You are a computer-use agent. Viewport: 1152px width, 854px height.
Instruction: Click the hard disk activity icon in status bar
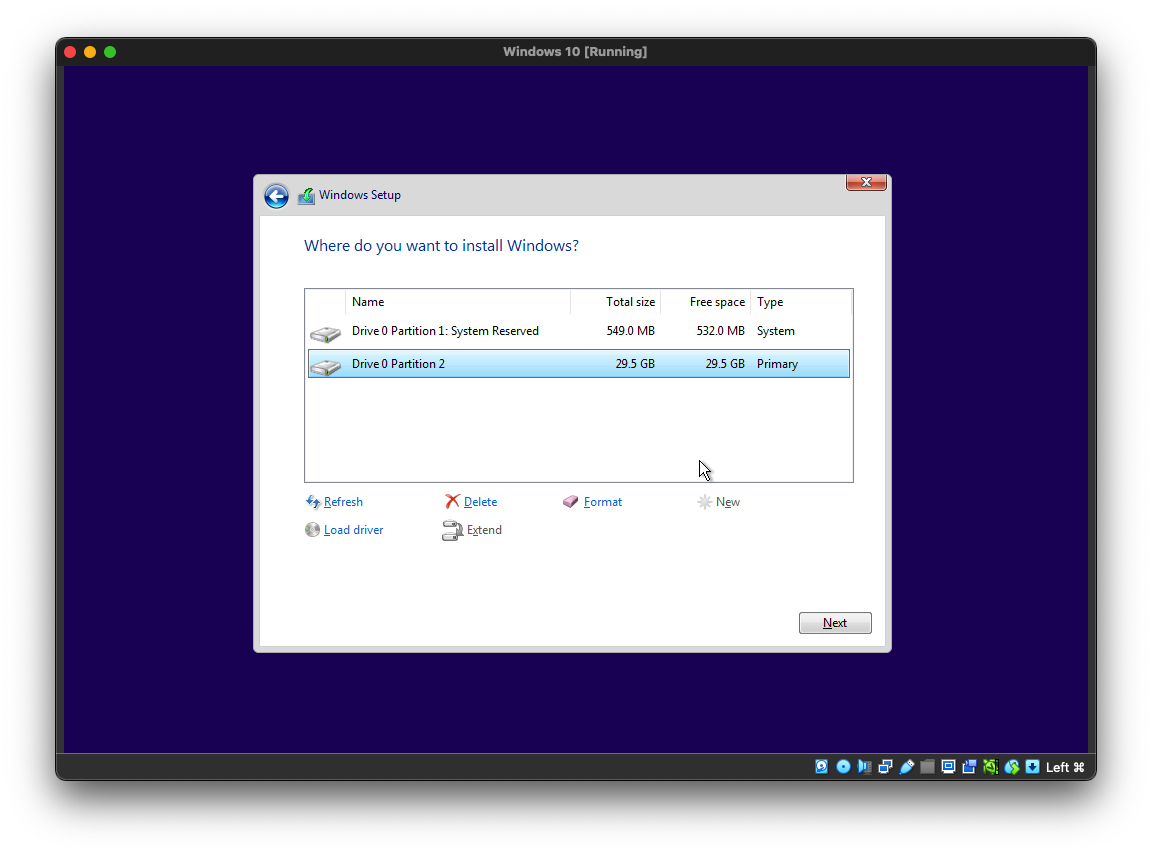[822, 767]
